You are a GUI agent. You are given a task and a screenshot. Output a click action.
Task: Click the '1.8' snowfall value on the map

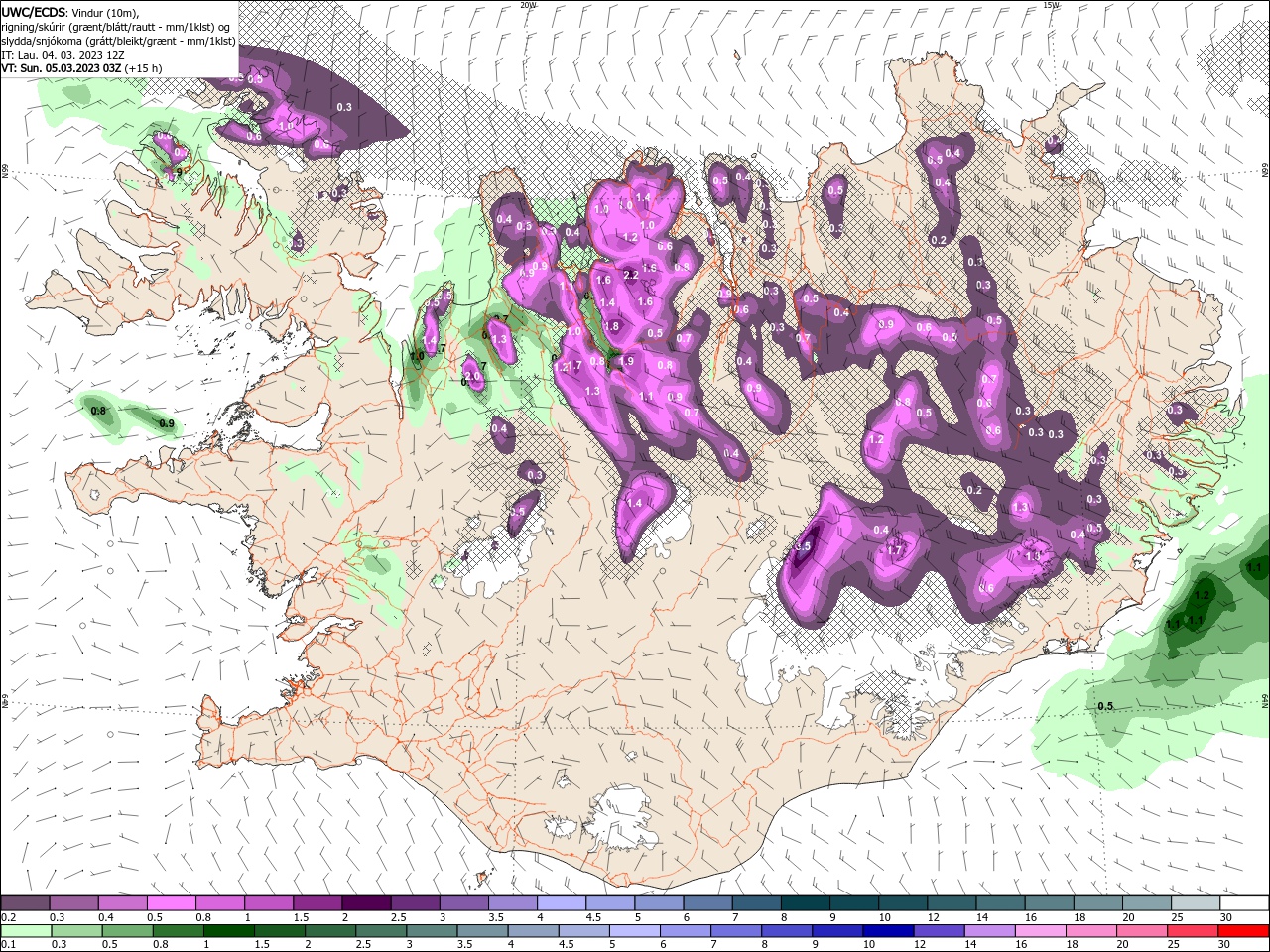point(611,326)
